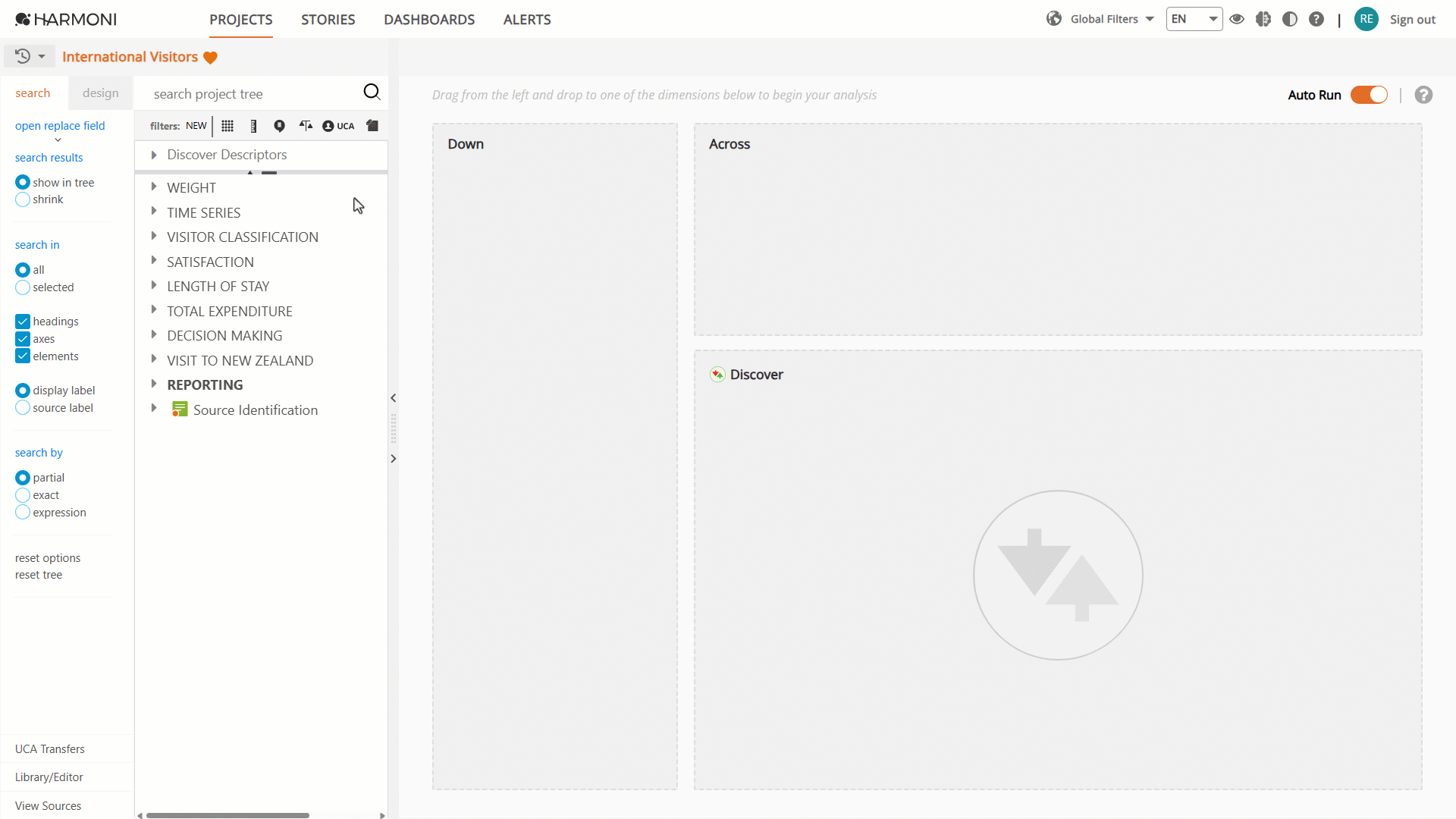Image resolution: width=1456 pixels, height=819 pixels.
Task: Select the tagged folder filter icon
Action: coord(372,126)
